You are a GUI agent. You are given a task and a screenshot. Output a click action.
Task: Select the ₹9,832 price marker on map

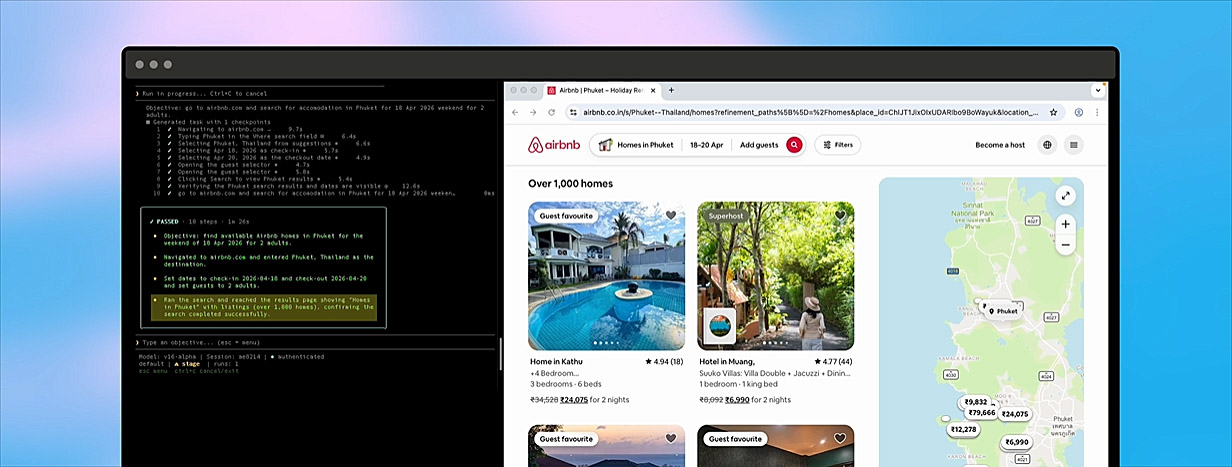pyautogui.click(x=976, y=402)
